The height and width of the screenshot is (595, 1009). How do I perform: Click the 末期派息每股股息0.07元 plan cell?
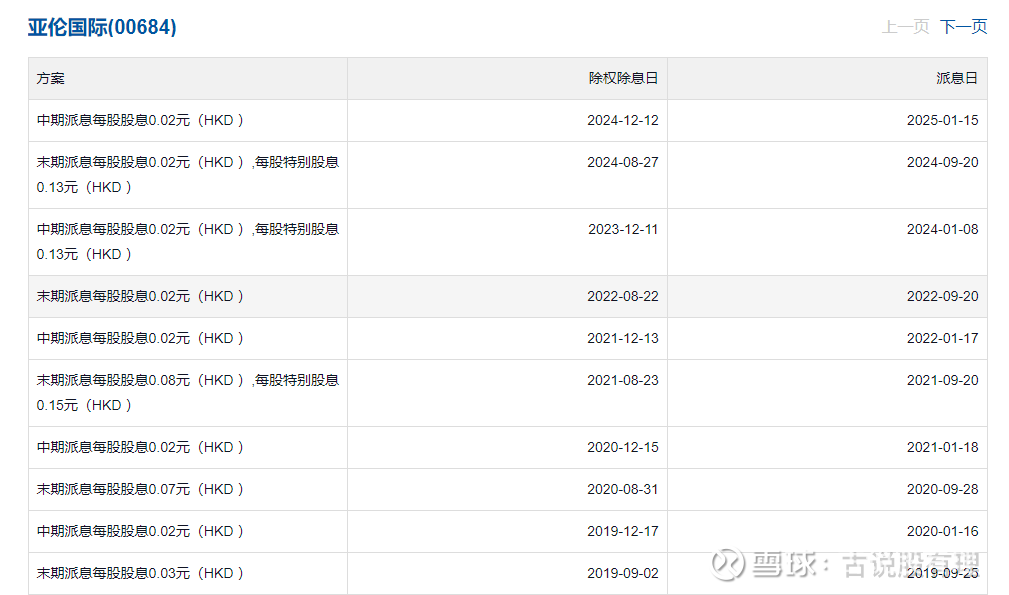pos(141,489)
